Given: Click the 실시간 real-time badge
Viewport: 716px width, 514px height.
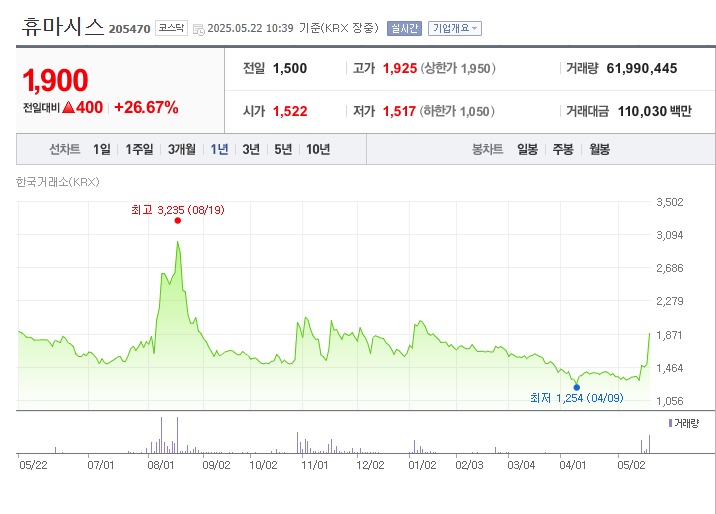Looking at the screenshot, I should [404, 28].
